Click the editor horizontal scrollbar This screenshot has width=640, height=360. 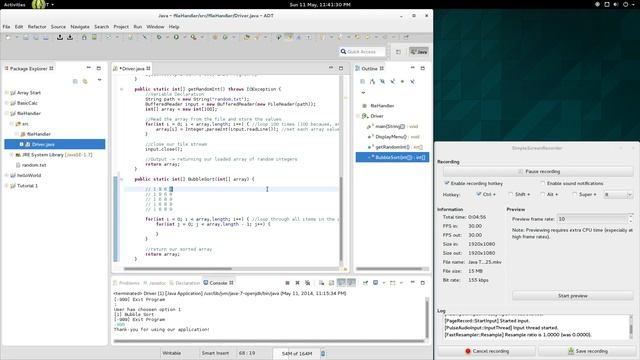click(x=178, y=269)
